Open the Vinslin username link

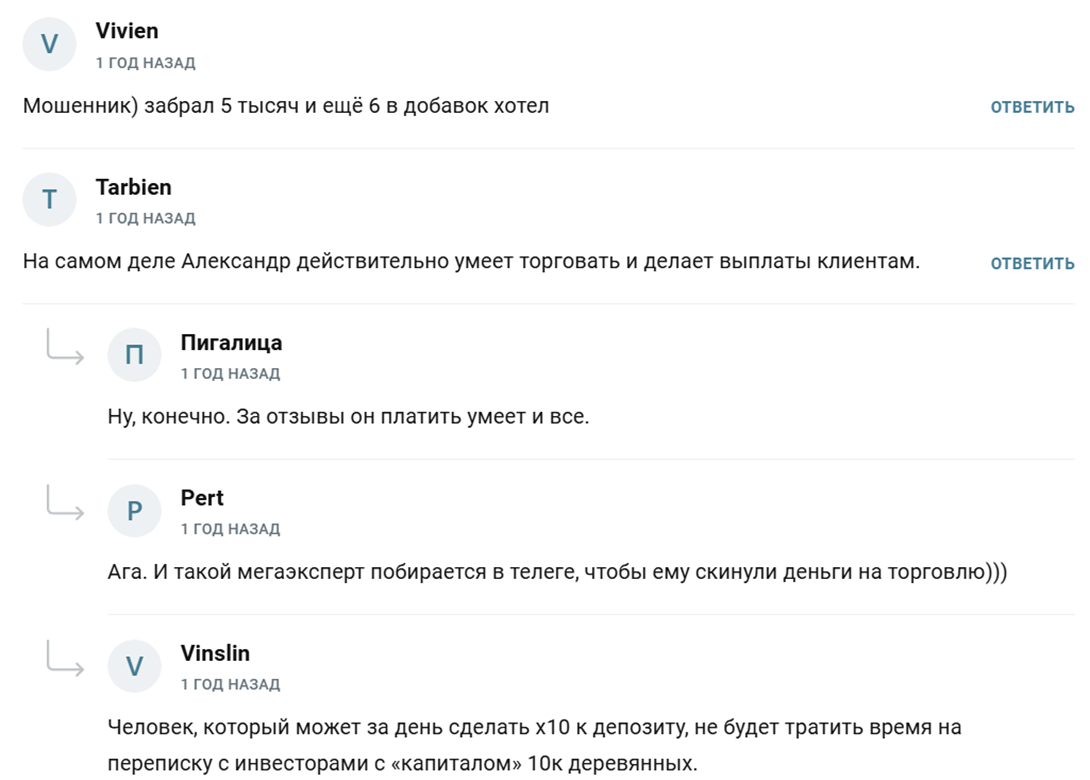(x=215, y=653)
